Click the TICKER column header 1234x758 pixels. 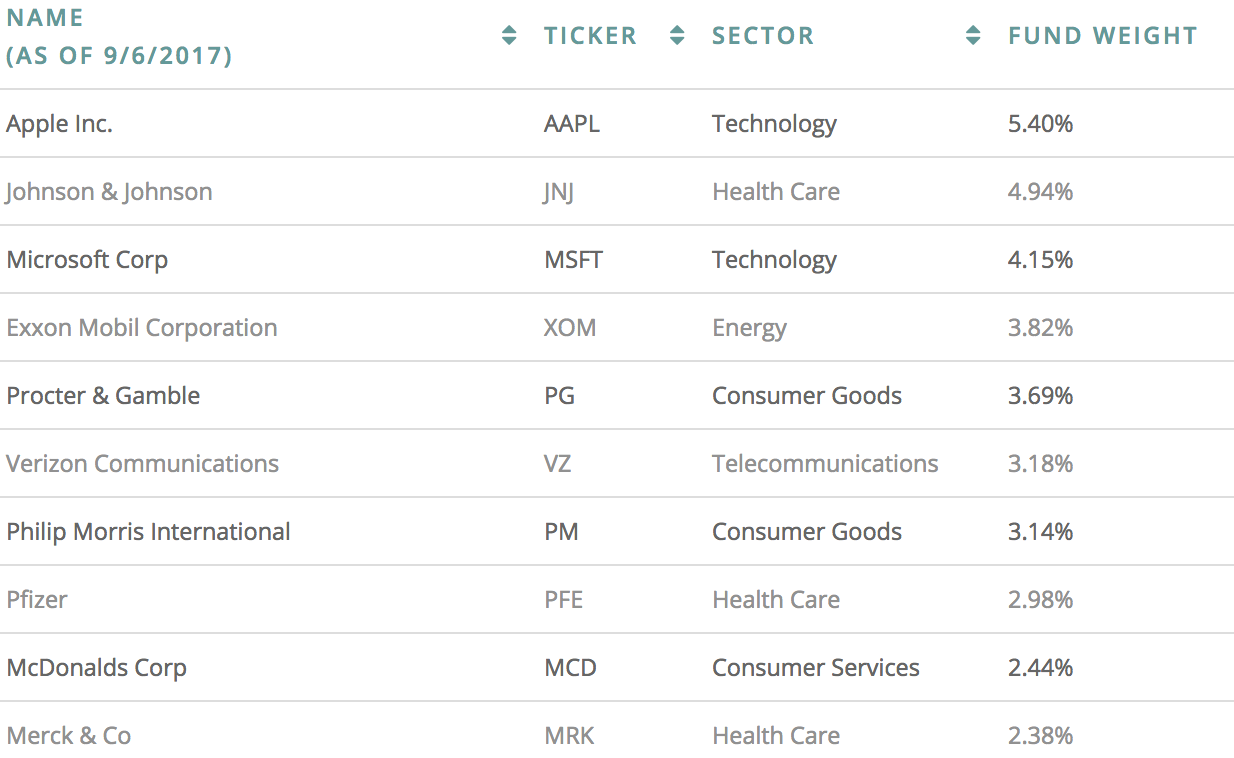[x=590, y=36]
